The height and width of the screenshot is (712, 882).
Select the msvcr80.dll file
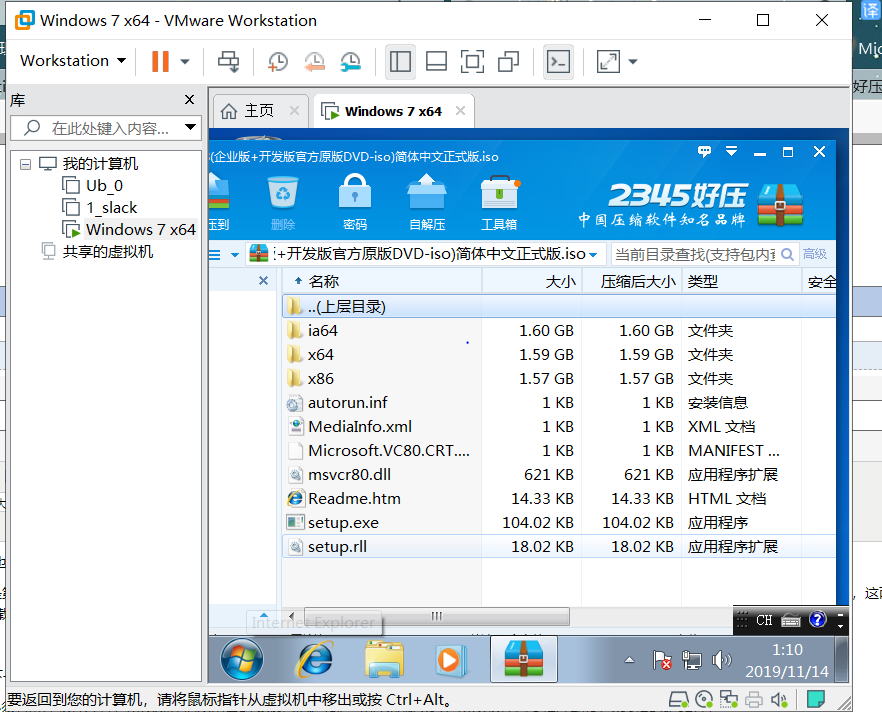(559, 475)
